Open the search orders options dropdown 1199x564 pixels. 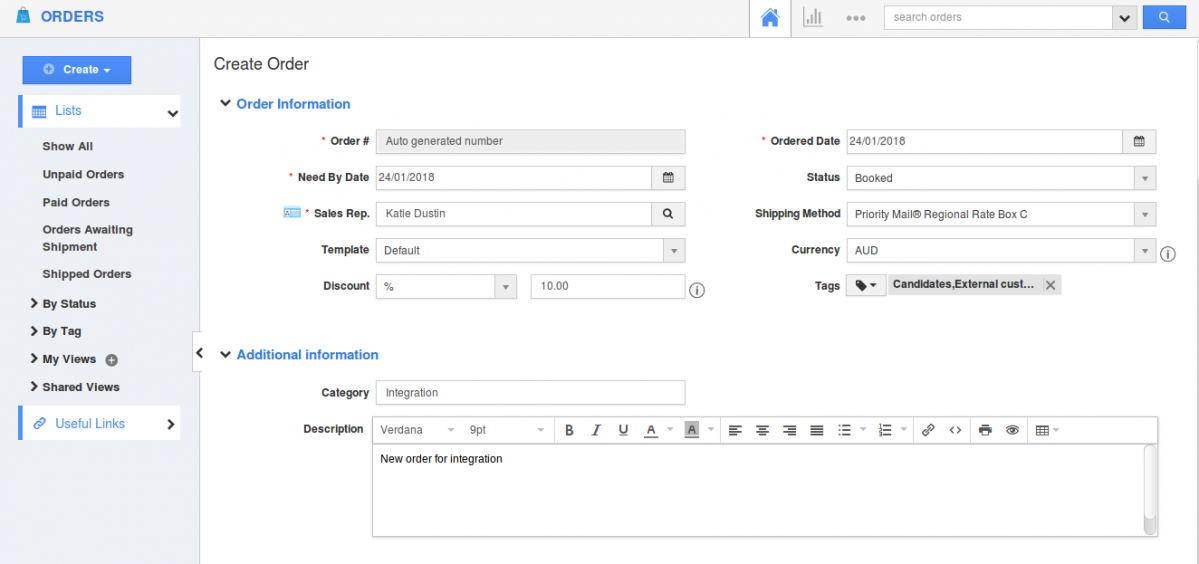click(x=1124, y=18)
